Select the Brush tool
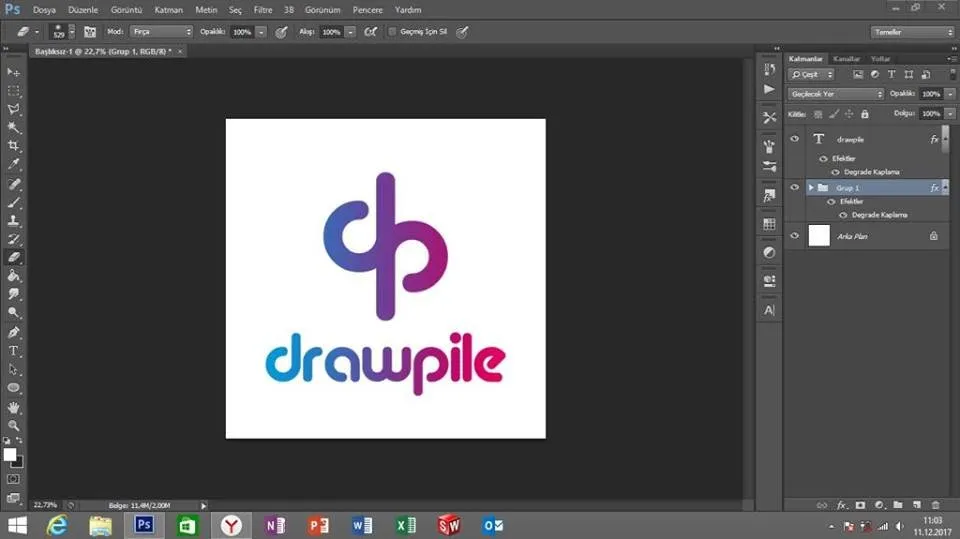 [13, 202]
